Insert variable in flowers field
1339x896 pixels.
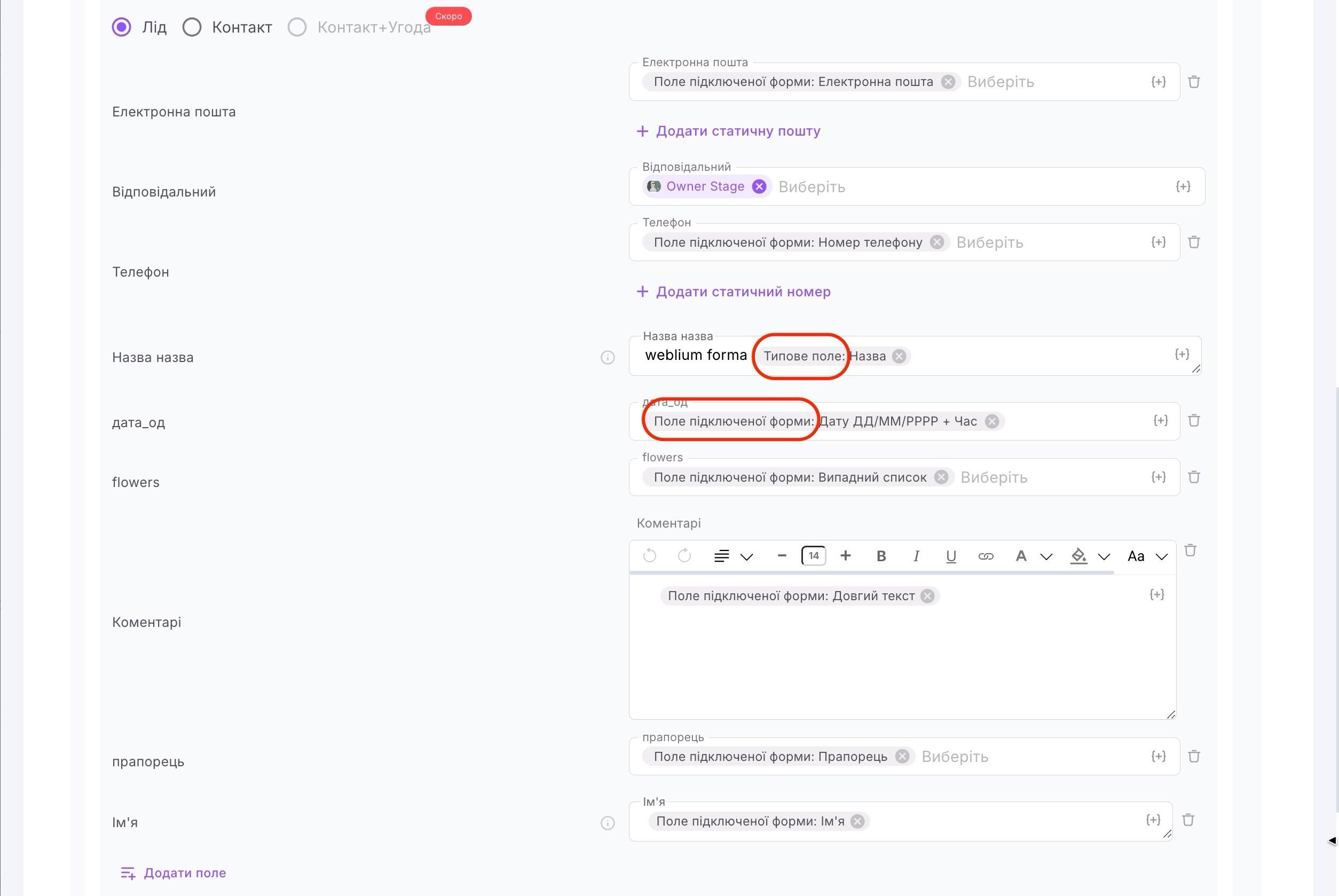1159,477
